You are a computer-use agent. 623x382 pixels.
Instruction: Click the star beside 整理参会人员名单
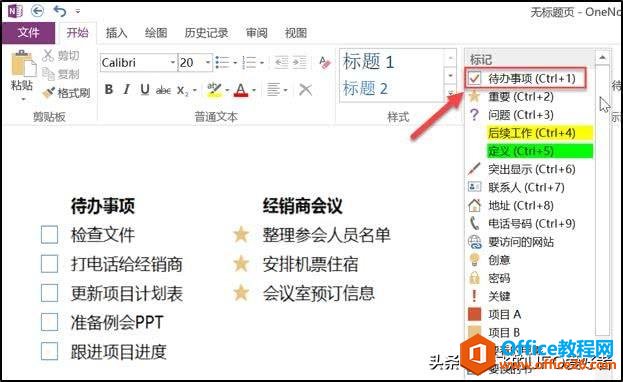coord(241,235)
